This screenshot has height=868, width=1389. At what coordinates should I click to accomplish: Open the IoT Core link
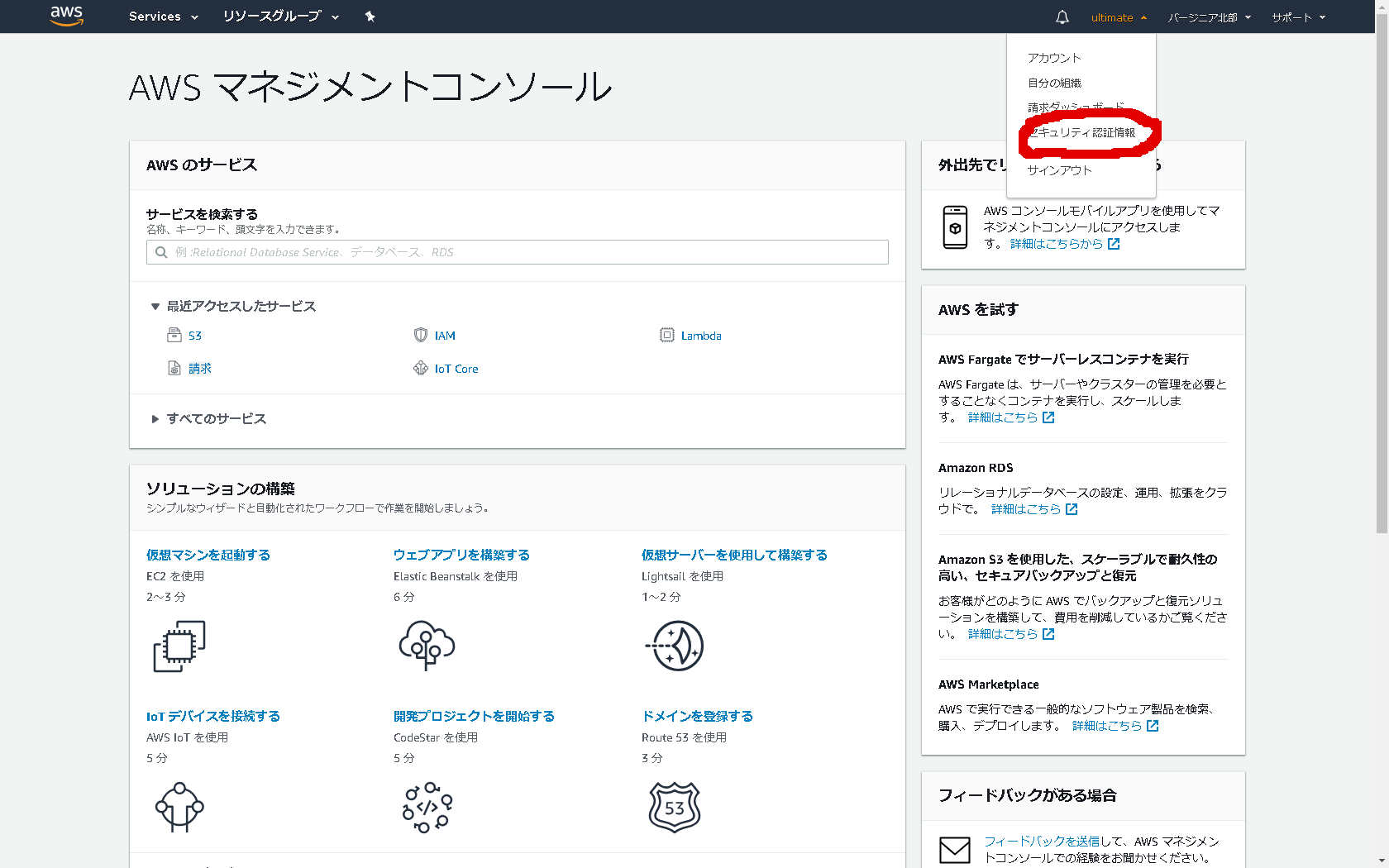(x=456, y=369)
